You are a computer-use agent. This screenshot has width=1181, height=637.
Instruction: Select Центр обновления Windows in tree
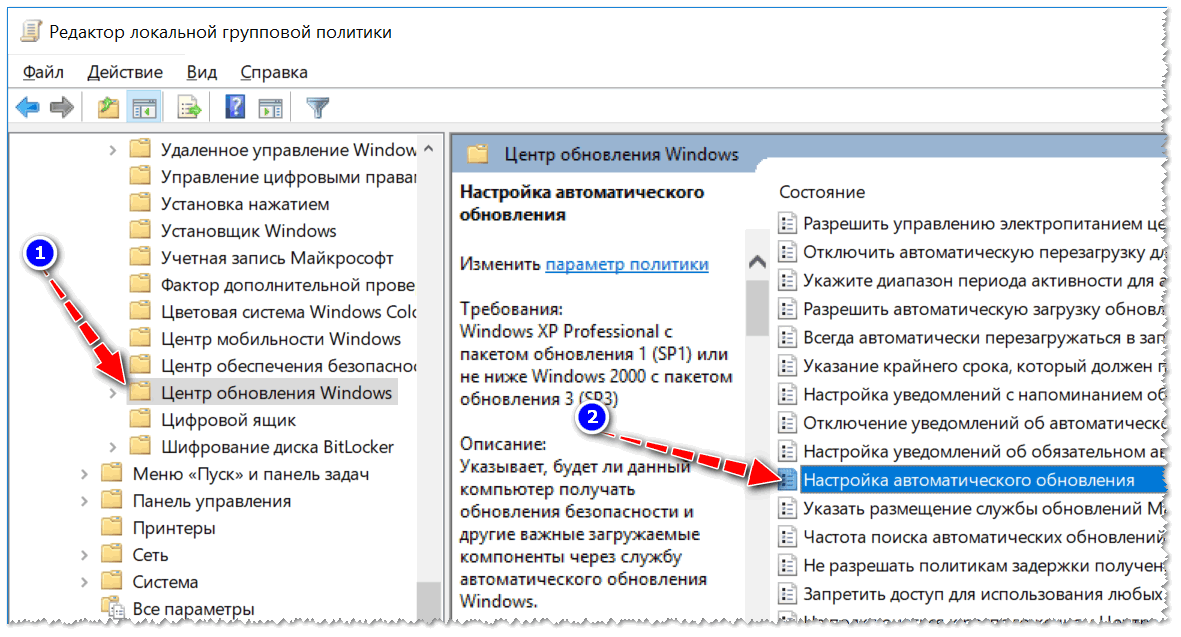(276, 393)
